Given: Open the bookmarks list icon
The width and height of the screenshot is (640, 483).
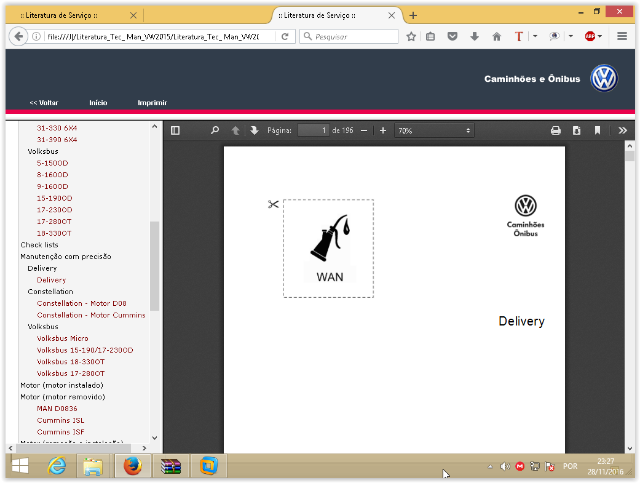Looking at the screenshot, I should [430, 37].
